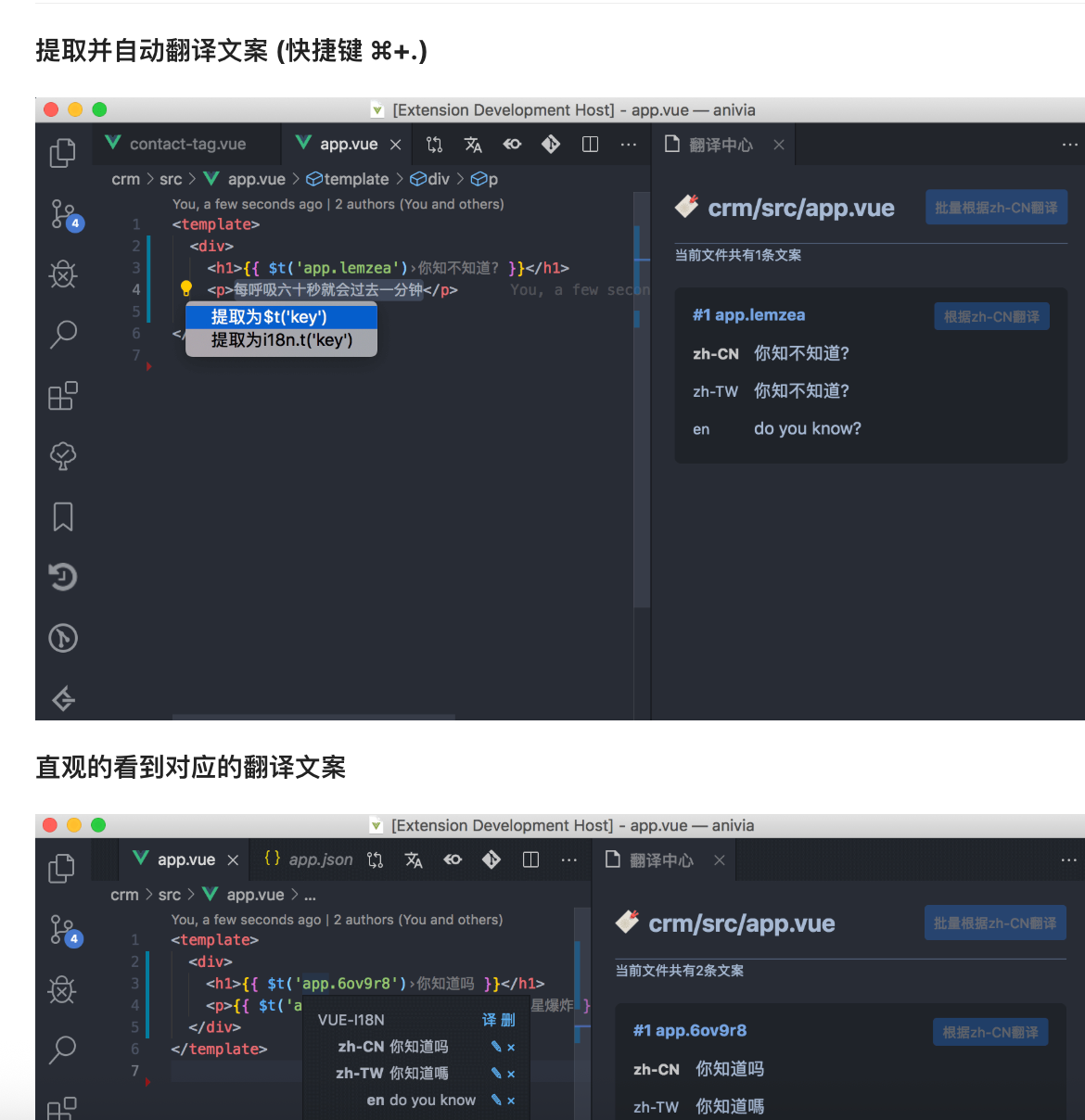Click template breadcrumb in upper editor
Image resolution: width=1085 pixels, height=1120 pixels.
click(x=348, y=179)
